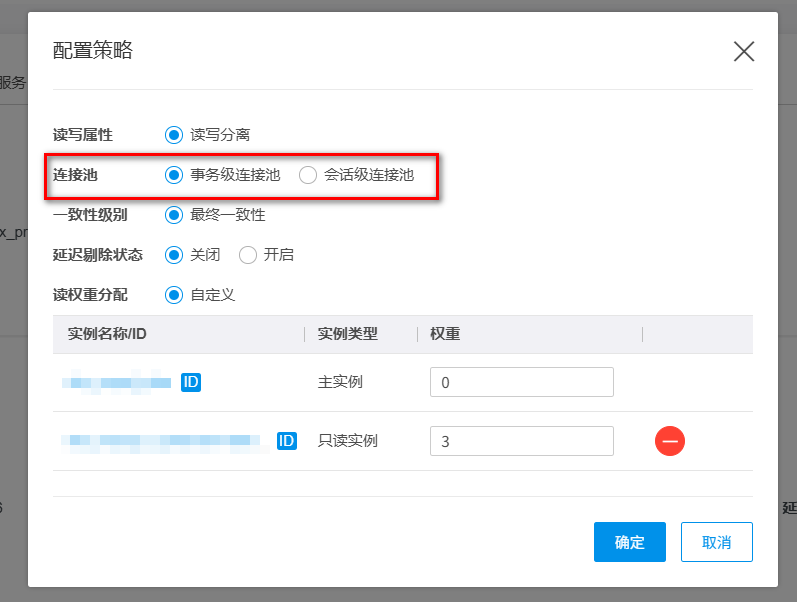Switch connection pool to 会话级连接池

click(x=308, y=175)
